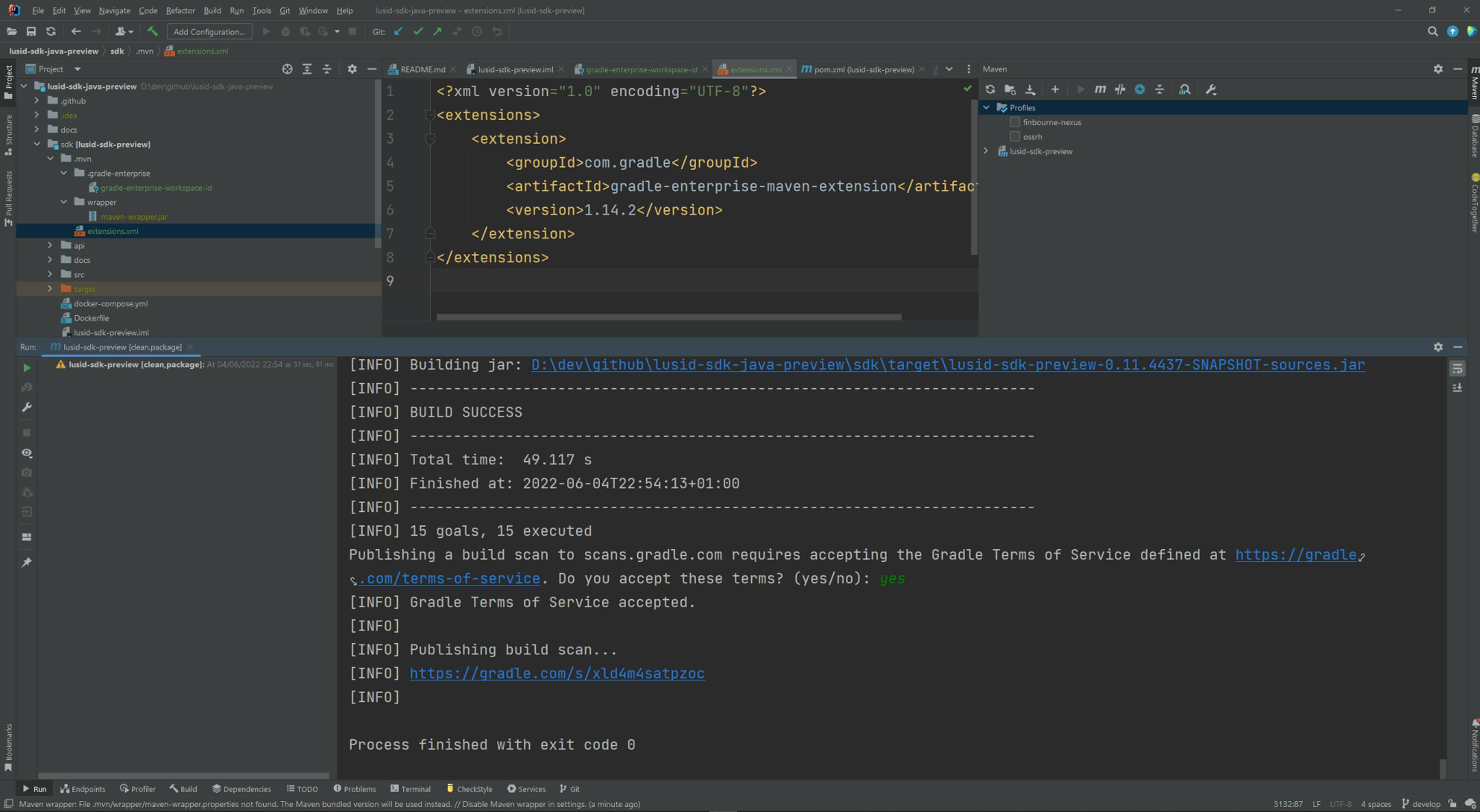The height and width of the screenshot is (812, 1480).
Task: Open Navigate menu
Action: [x=114, y=10]
